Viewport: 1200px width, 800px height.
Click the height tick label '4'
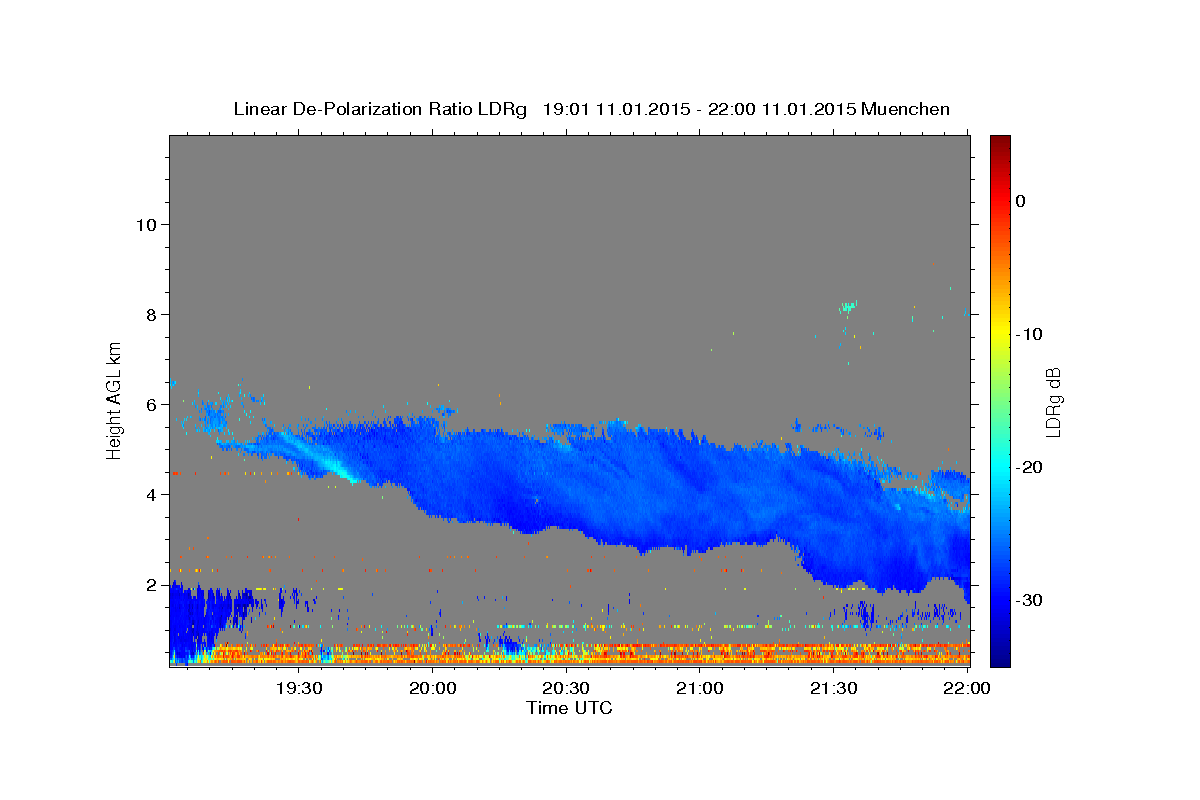[149, 494]
